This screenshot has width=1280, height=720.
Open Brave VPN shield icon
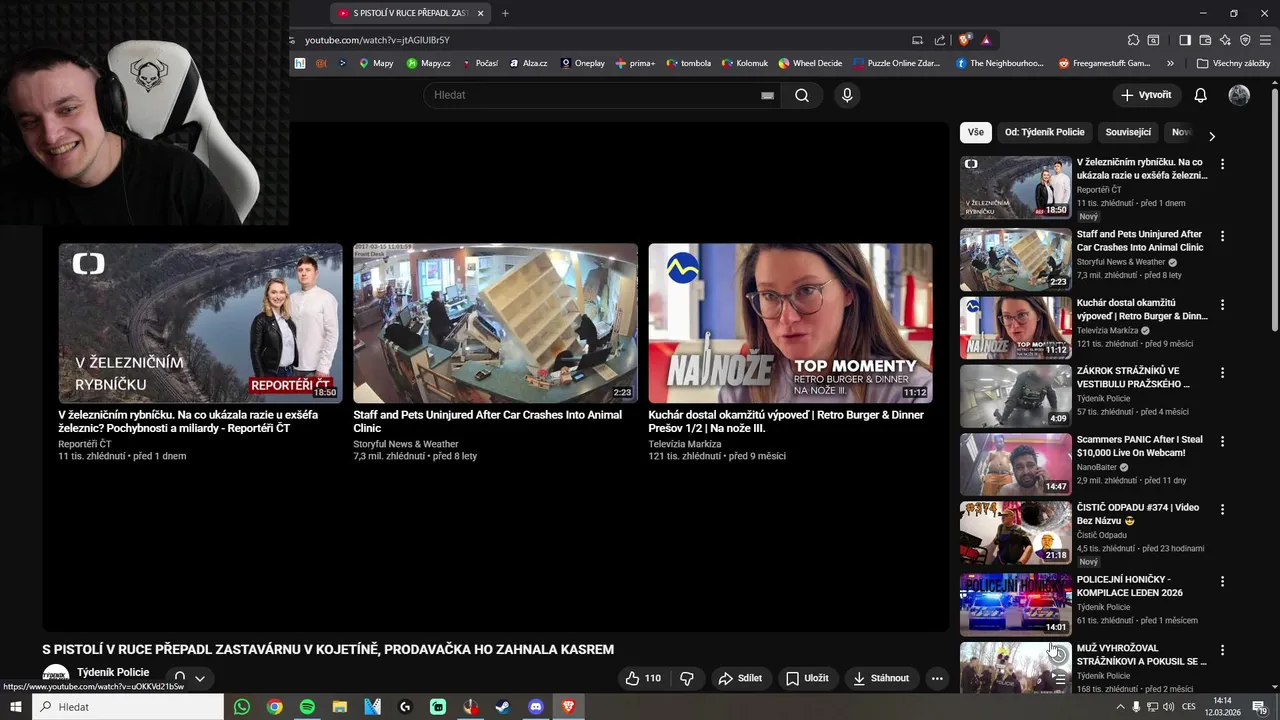tap(1245, 40)
